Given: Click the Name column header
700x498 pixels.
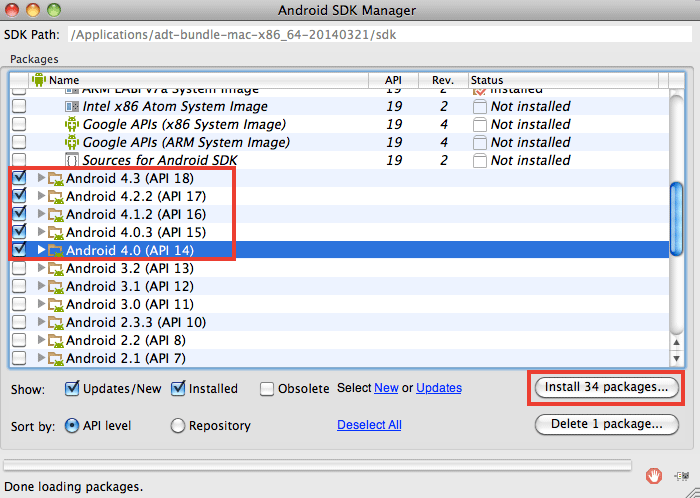Looking at the screenshot, I should (199, 80).
